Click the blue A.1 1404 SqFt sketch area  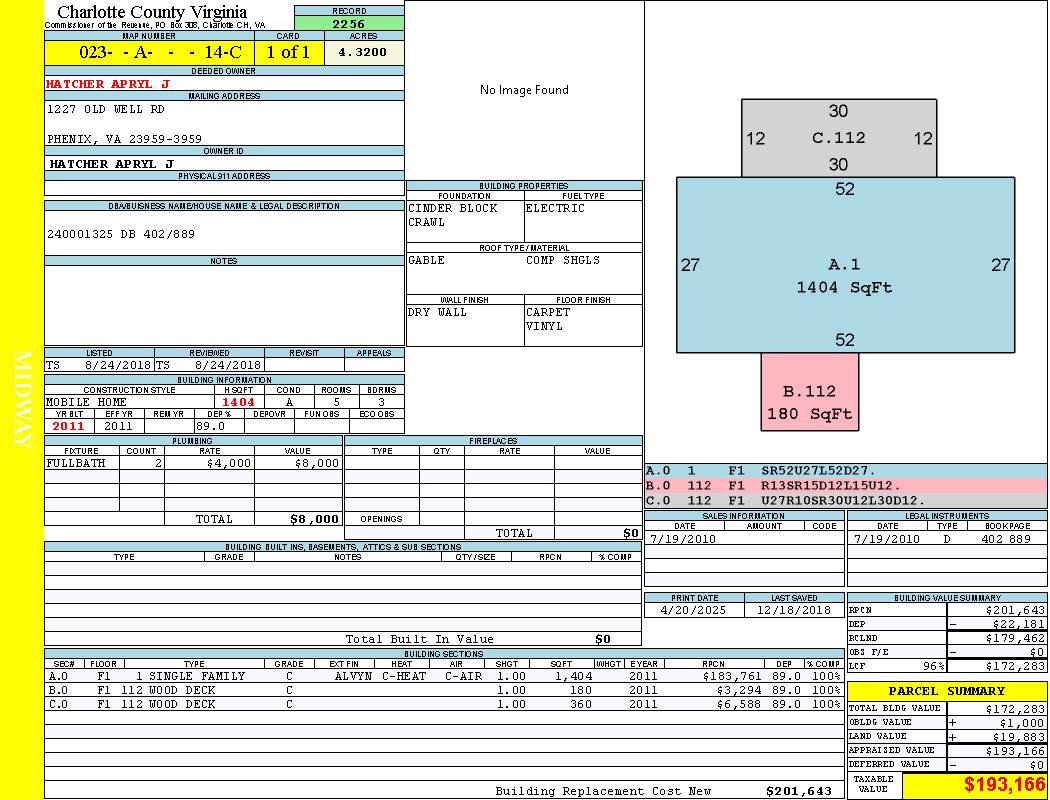pyautogui.click(x=845, y=276)
